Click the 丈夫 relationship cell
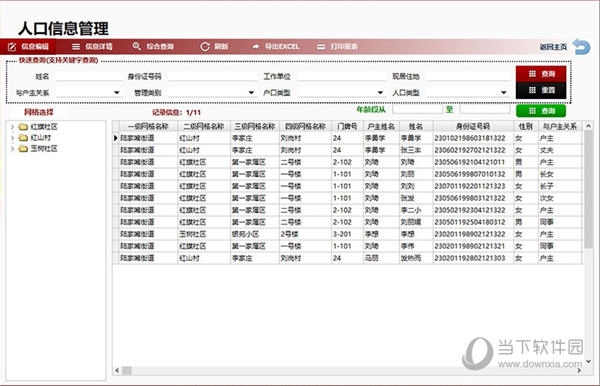Viewport: 600px width, 386px height. pyautogui.click(x=560, y=150)
